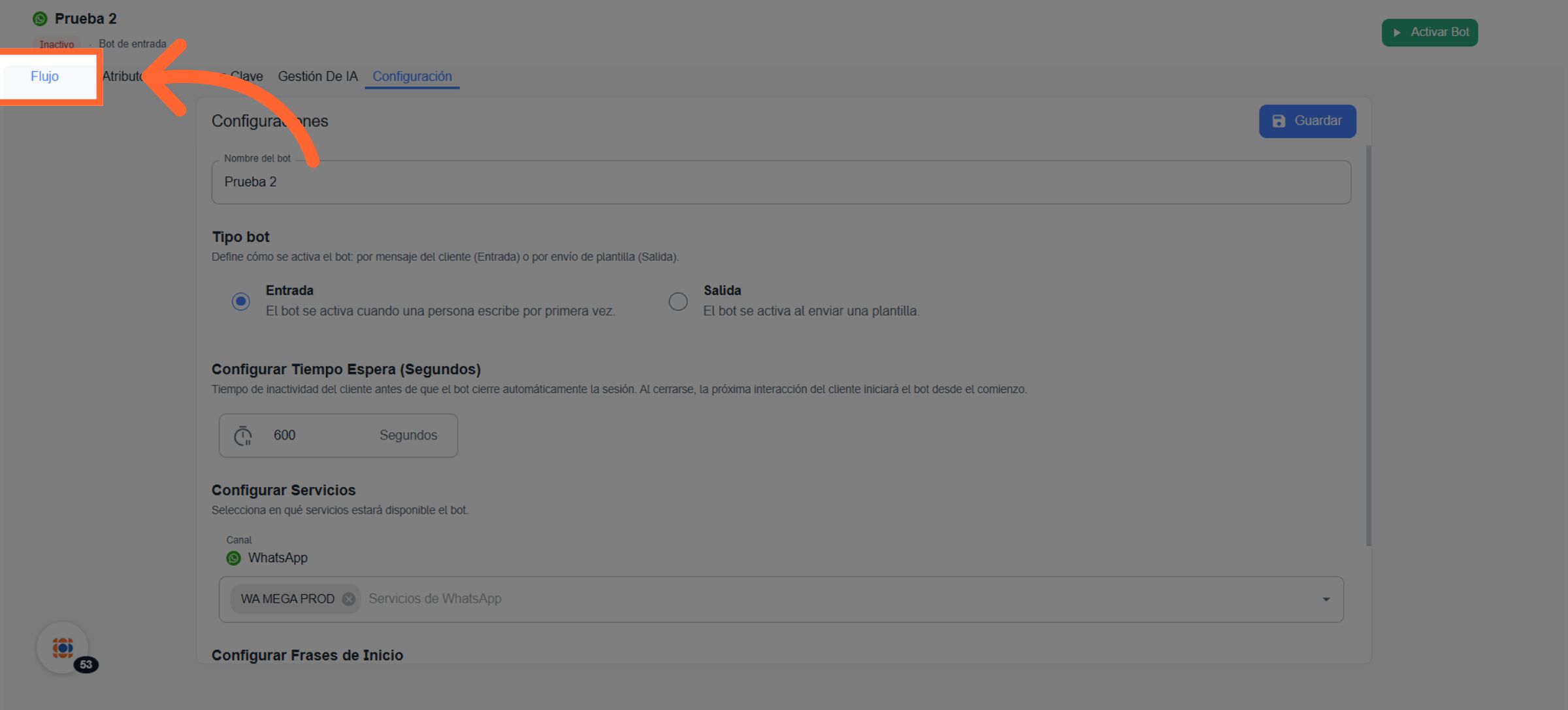Click the Nombre del bot input field
The height and width of the screenshot is (710, 1568).
(781, 182)
